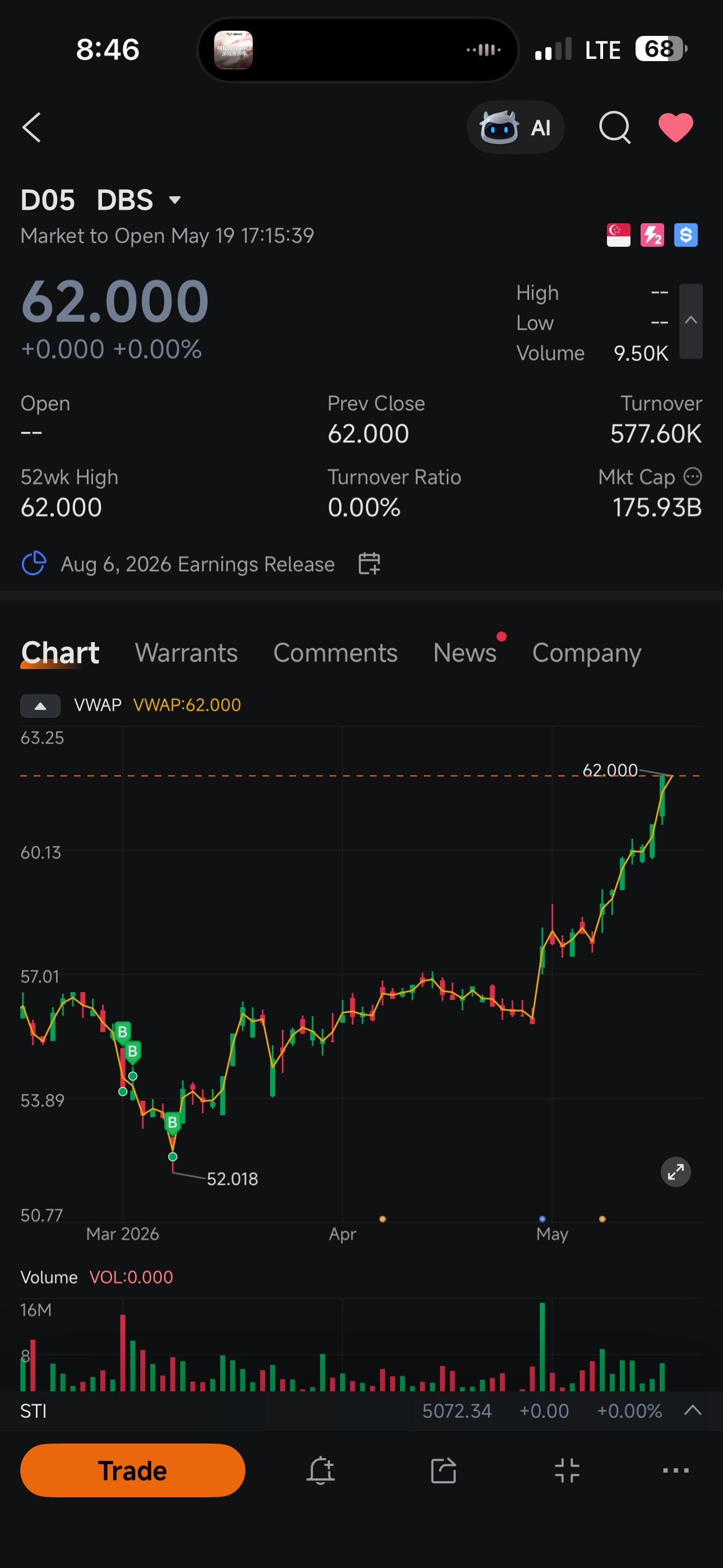Tap the middle B buy marker on chart
The width and height of the screenshot is (723, 1568).
pos(132,1051)
